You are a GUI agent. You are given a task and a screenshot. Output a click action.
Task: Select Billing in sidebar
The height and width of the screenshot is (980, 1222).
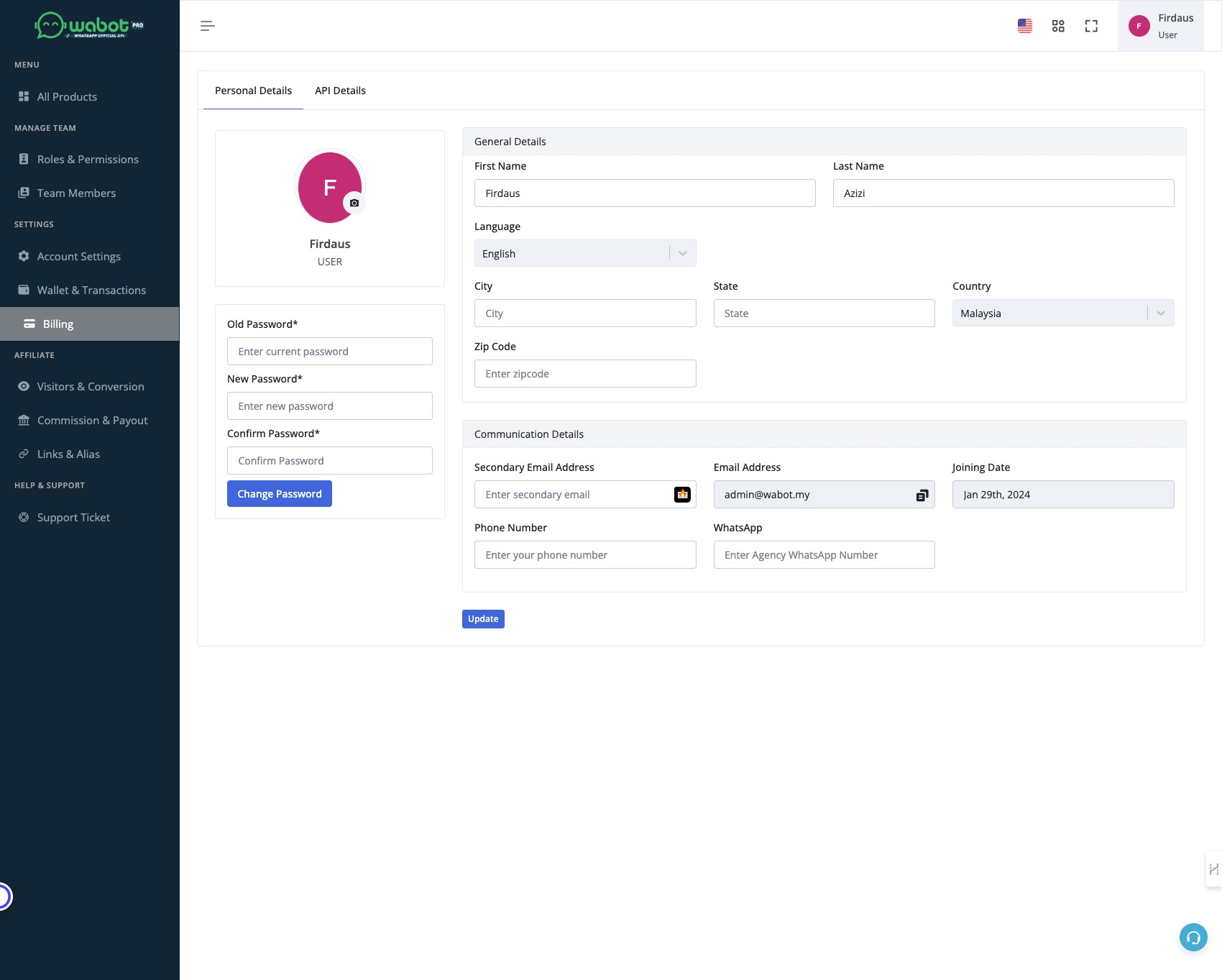(89, 324)
